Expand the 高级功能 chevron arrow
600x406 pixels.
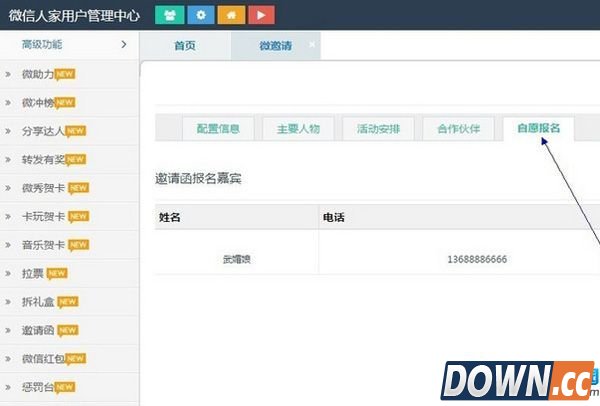tap(124, 44)
